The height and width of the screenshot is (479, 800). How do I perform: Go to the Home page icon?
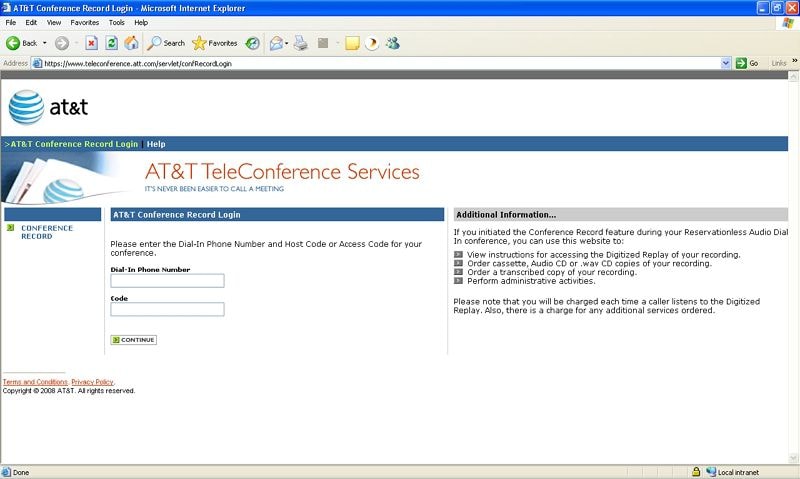131,43
